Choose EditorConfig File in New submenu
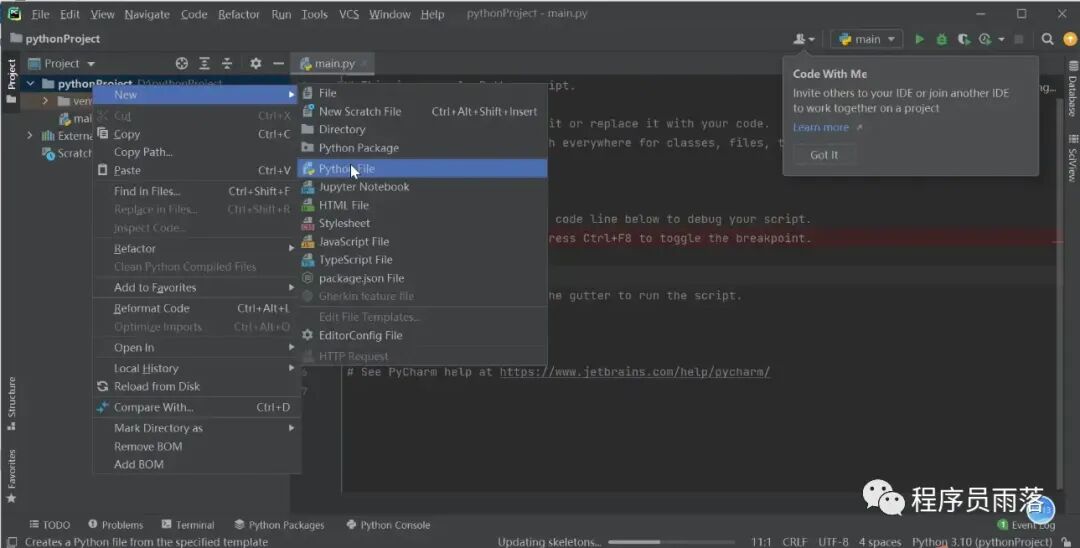Image resolution: width=1080 pixels, height=548 pixels. point(422,335)
